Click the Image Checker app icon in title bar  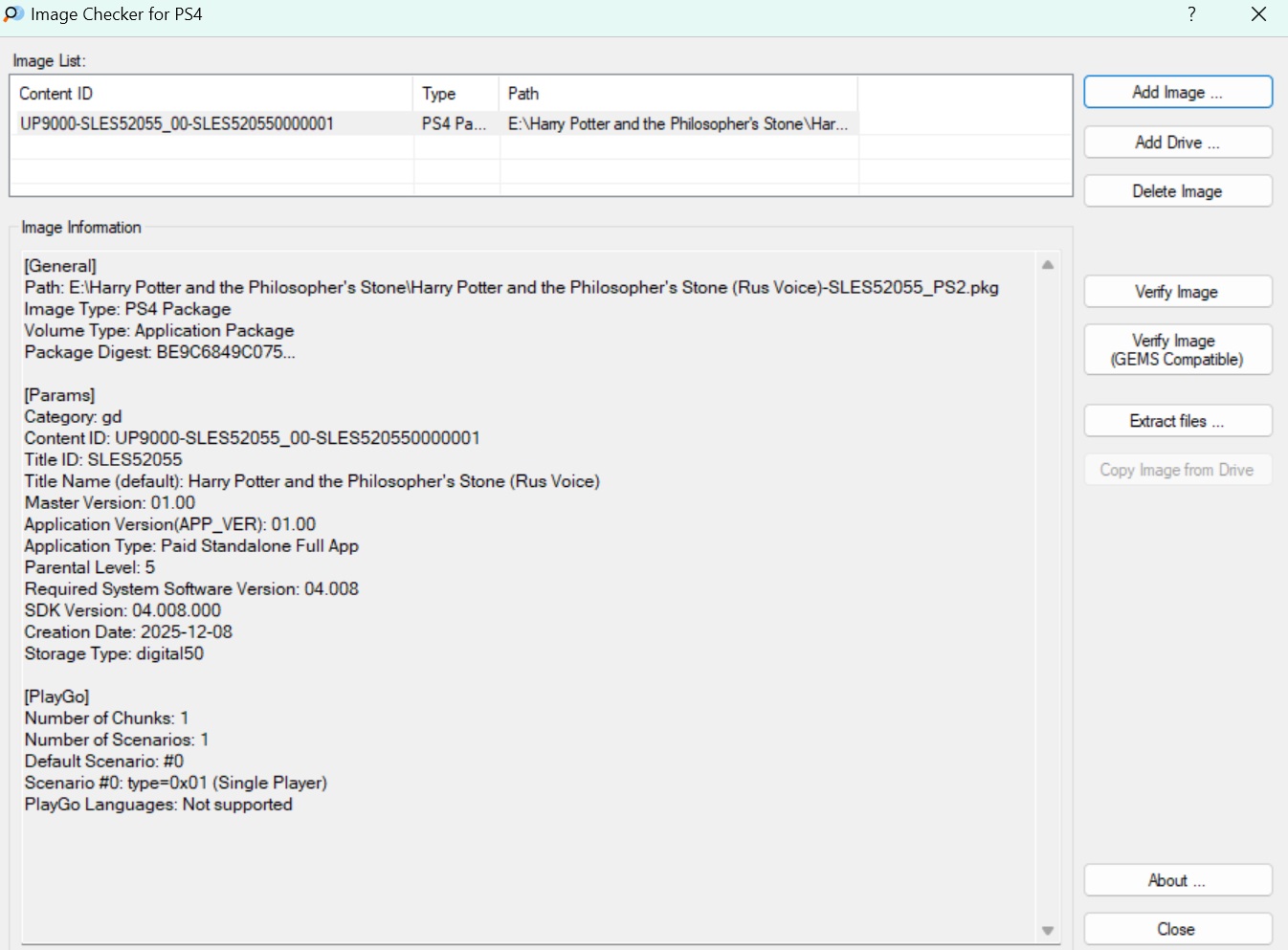pyautogui.click(x=13, y=14)
